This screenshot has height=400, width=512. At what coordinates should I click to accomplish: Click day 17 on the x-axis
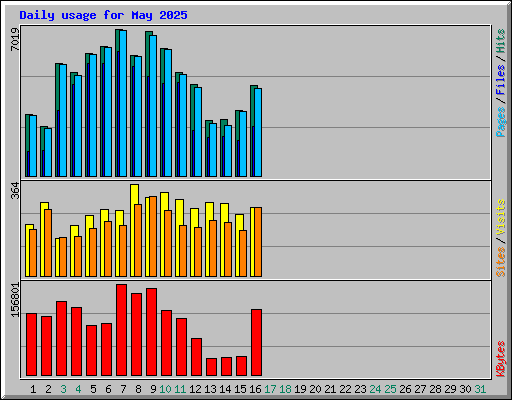coord(270,389)
